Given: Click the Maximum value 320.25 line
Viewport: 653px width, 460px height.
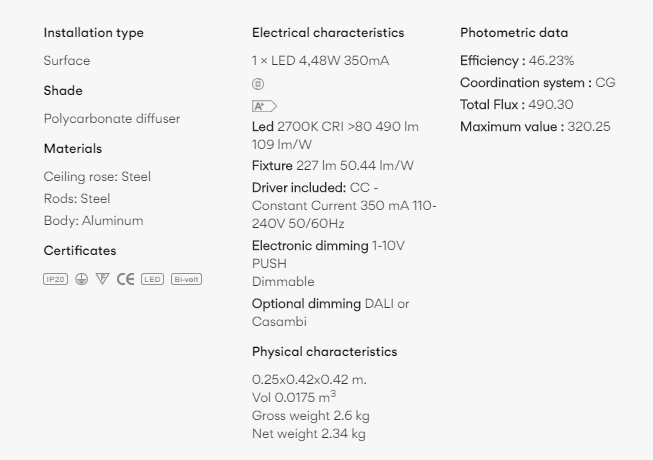Looking at the screenshot, I should click(x=535, y=127).
